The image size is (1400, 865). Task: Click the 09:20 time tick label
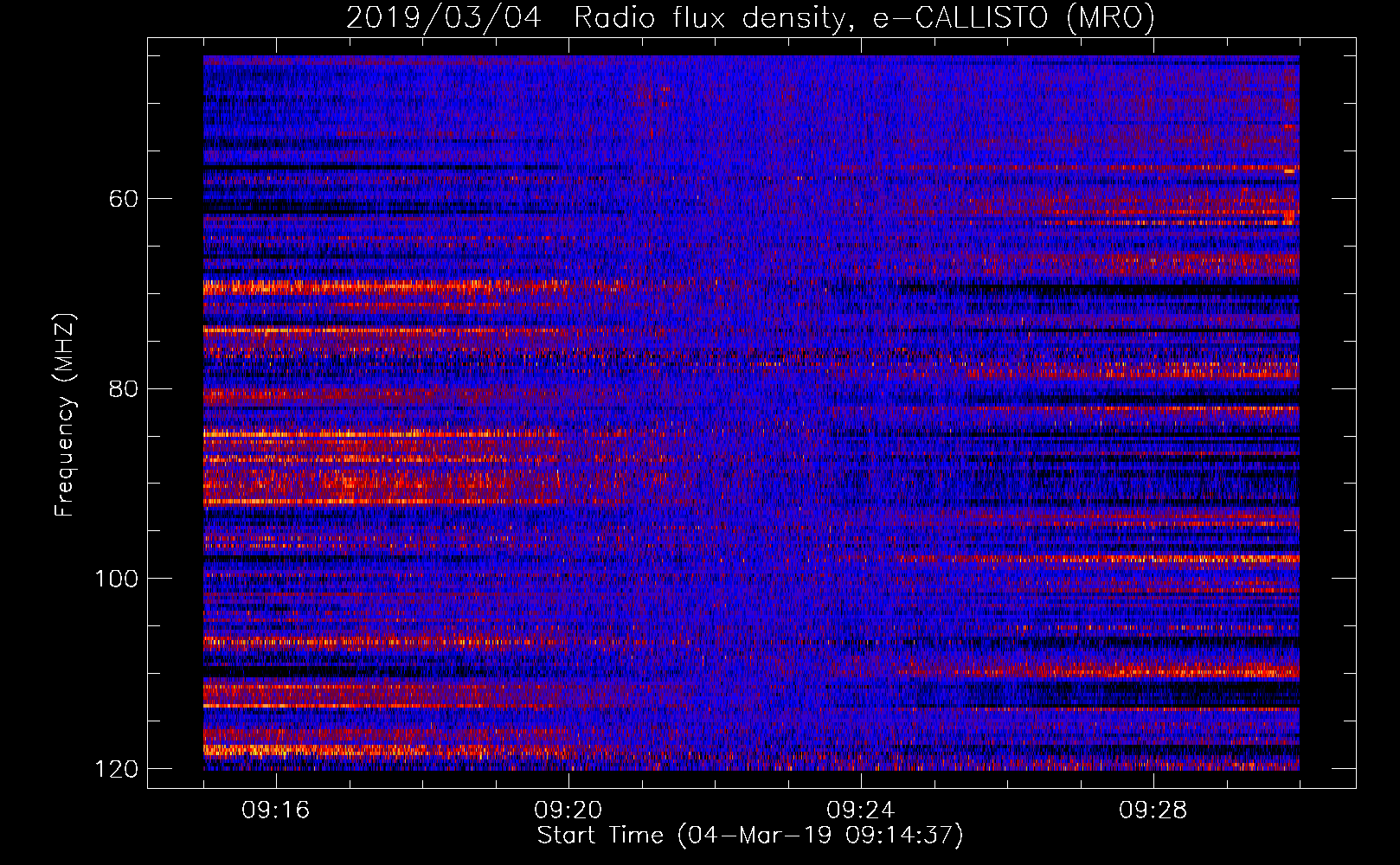pos(568,811)
